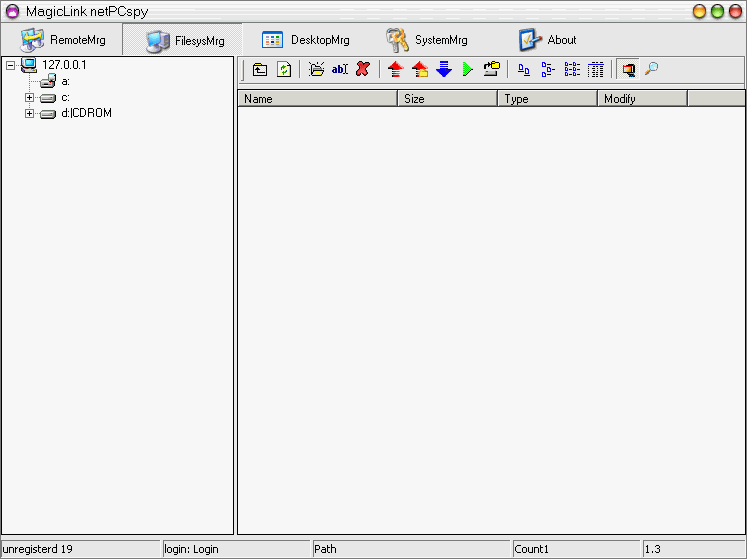The height and width of the screenshot is (559, 747).
Task: Click the refresh file list icon
Action: tap(284, 70)
